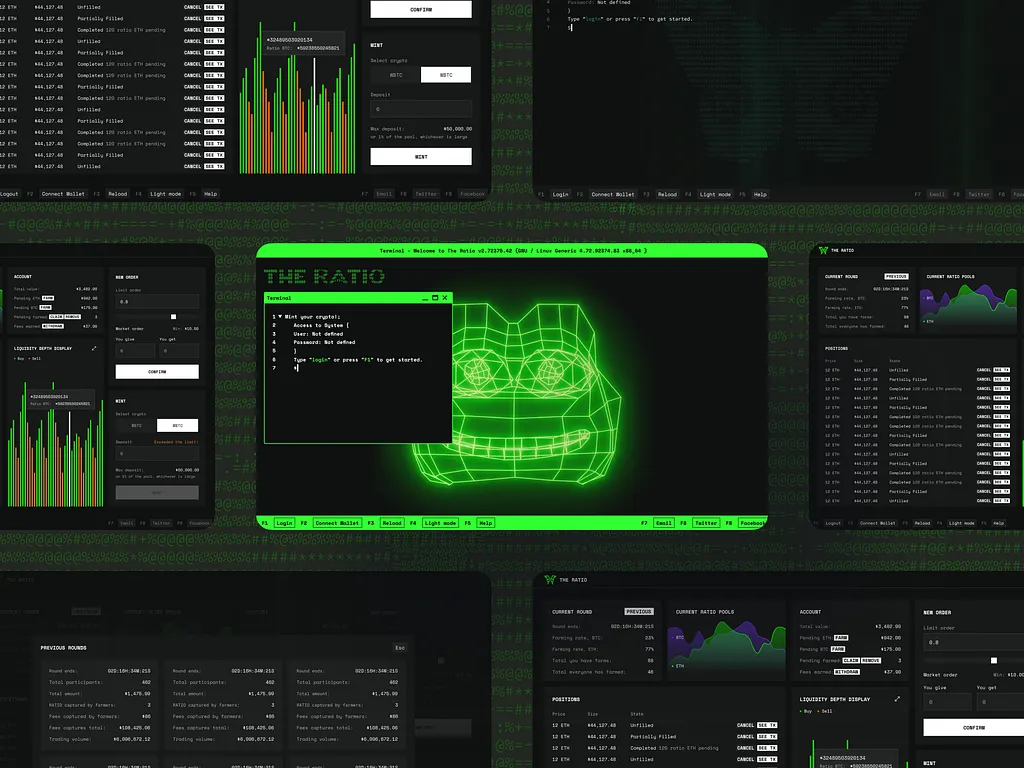Click CLAIM in bottom-right dashboard's Account panel
Screen dimensions: 1024x768
pyautogui.click(x=852, y=660)
